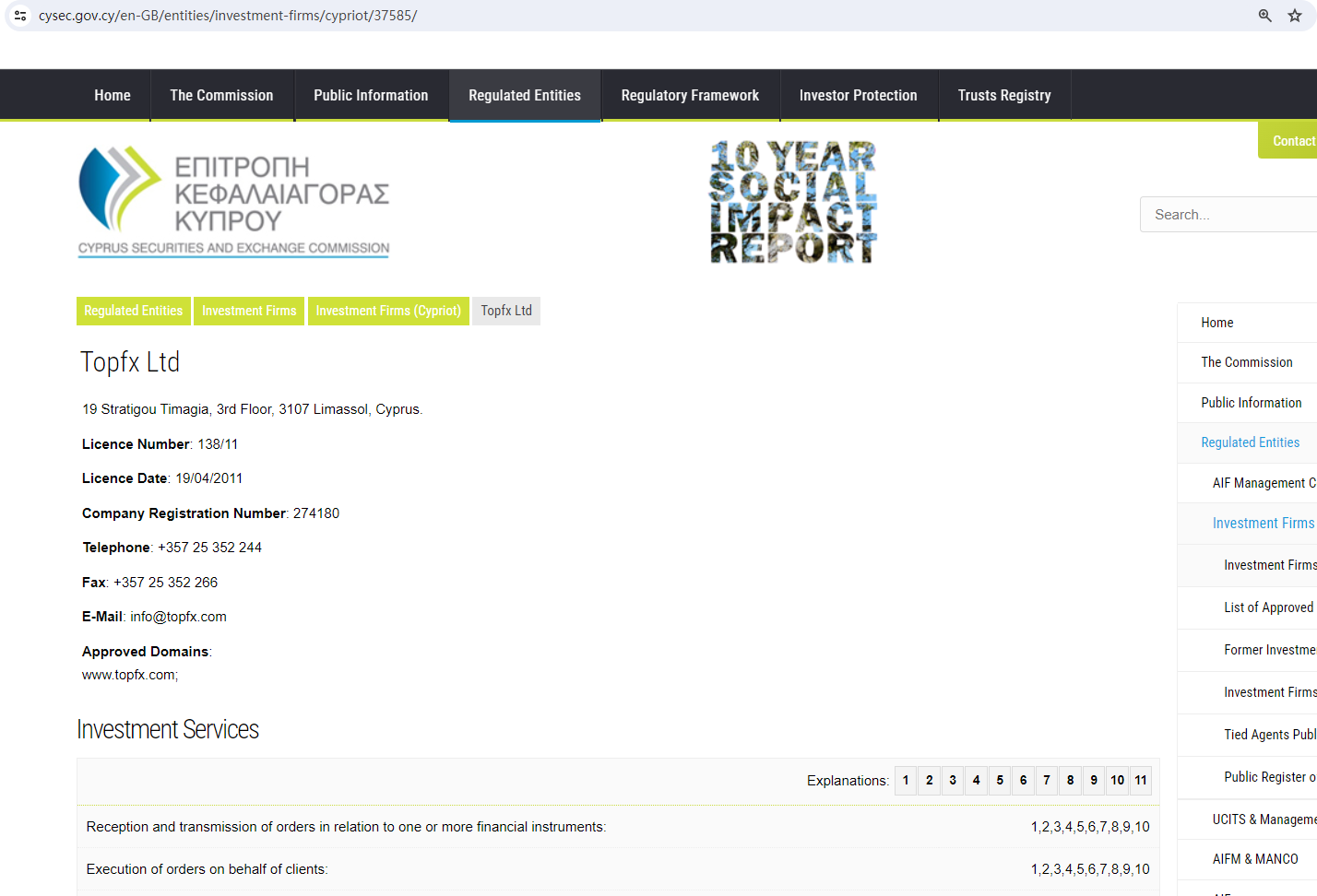1317x896 pixels.
Task: Show explanation number 8
Action: pos(1071,781)
